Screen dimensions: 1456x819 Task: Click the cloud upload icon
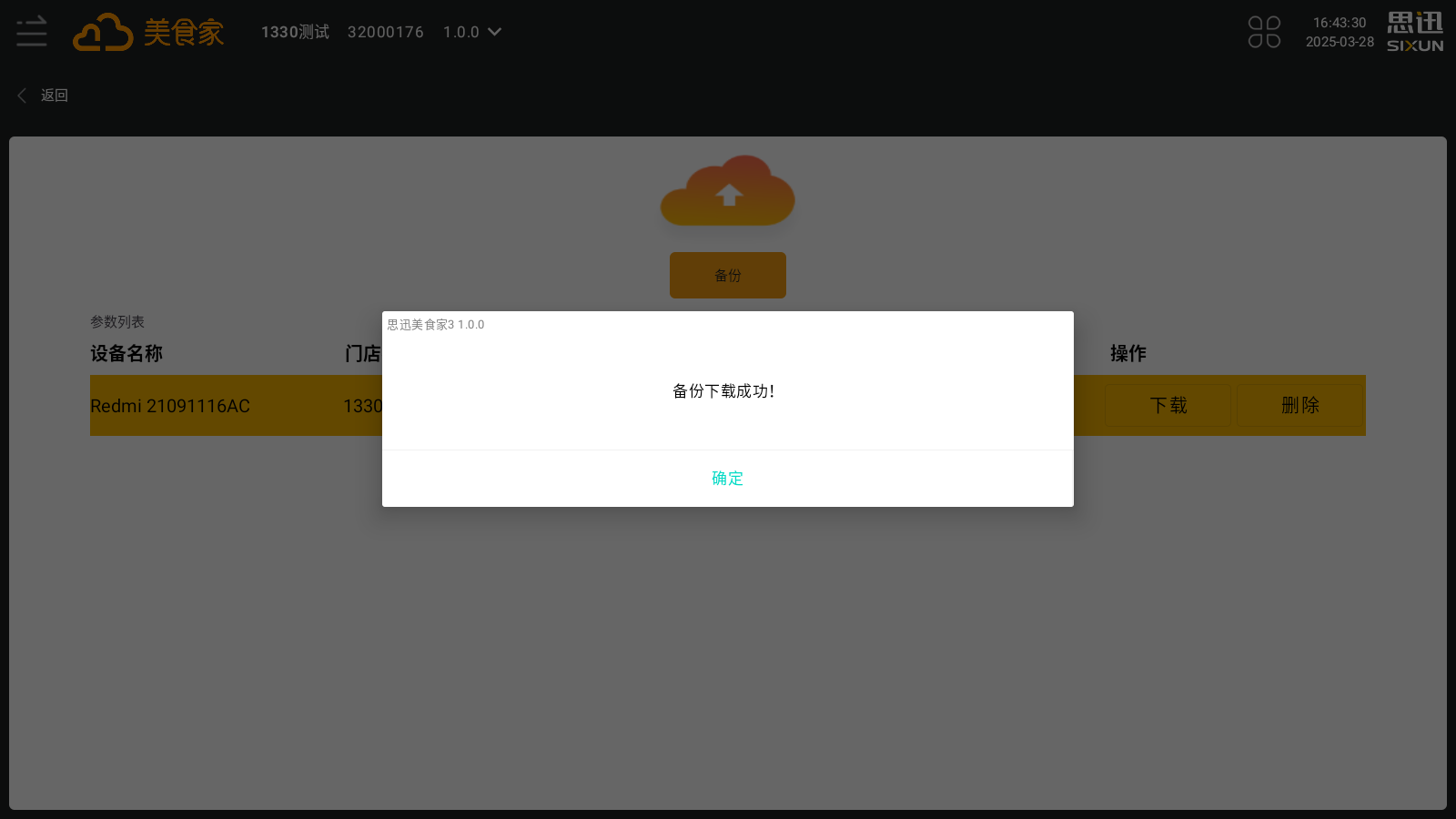(728, 191)
